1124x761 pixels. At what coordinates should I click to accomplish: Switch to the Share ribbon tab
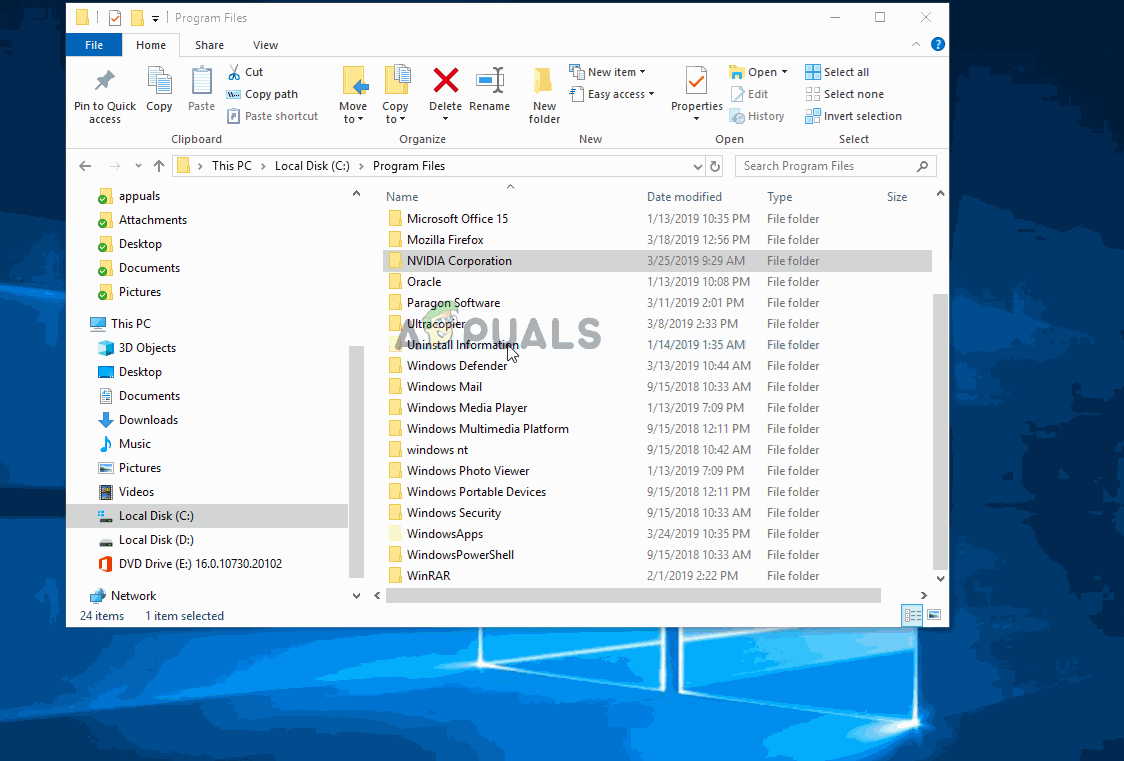pyautogui.click(x=209, y=44)
